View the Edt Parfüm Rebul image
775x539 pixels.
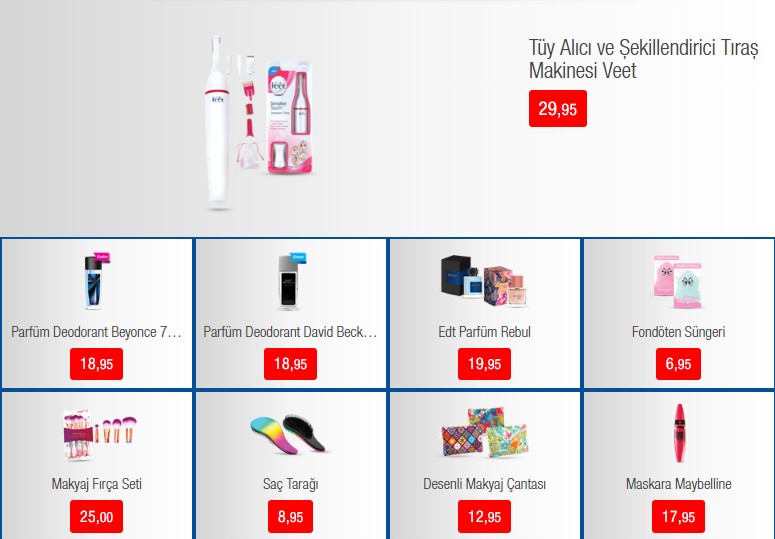pyautogui.click(x=484, y=281)
